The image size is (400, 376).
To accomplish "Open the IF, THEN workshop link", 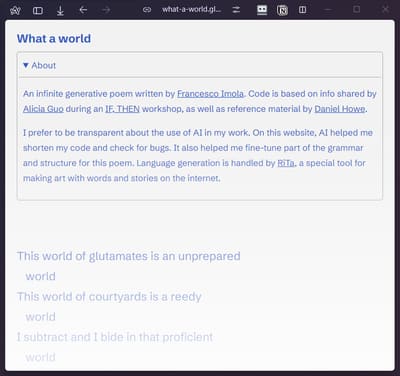I will 122,109.
